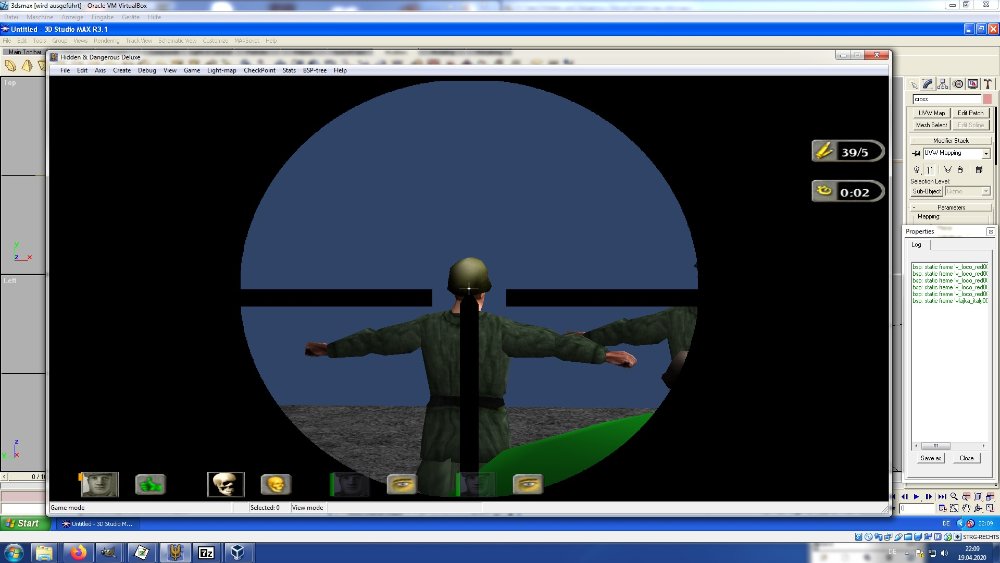Click the ammo counter showing 39/5
This screenshot has height=563, width=1000.
click(x=848, y=151)
